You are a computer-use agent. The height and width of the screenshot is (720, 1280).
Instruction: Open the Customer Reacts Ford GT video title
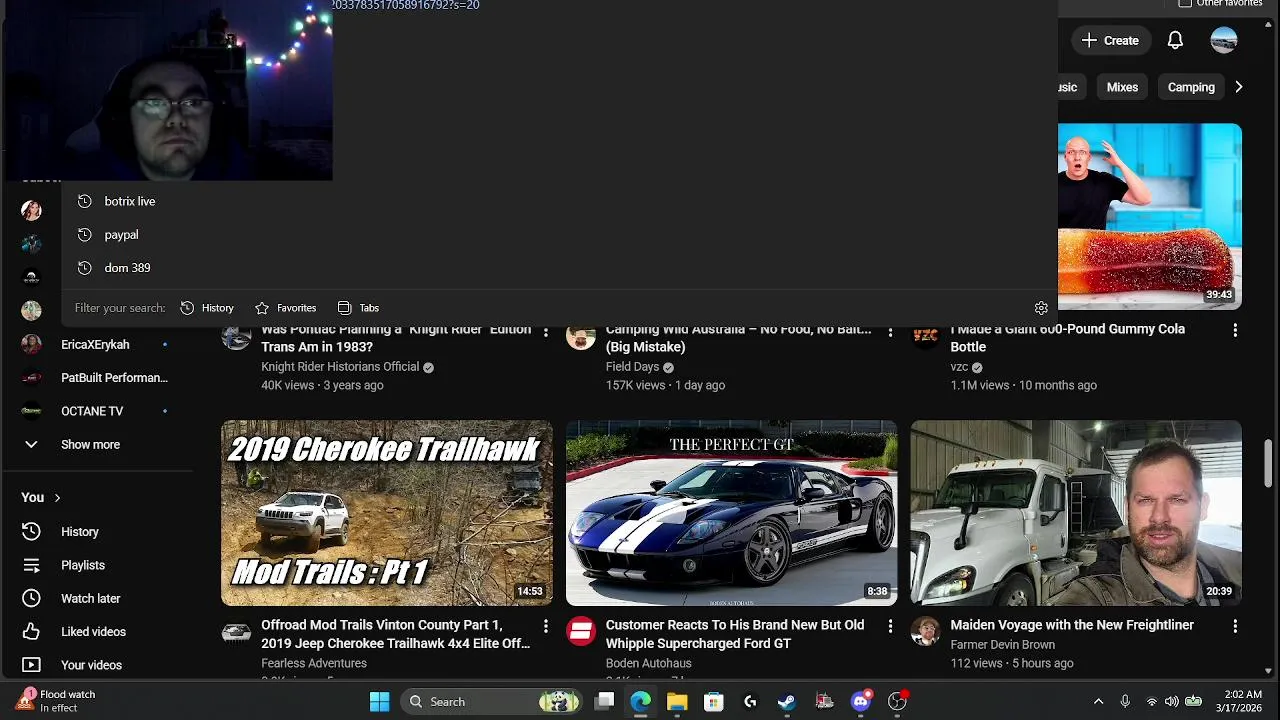735,634
